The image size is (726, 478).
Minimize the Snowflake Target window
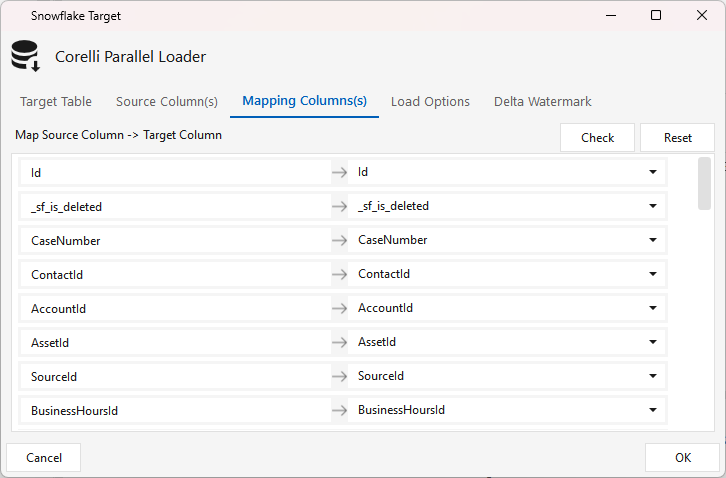click(611, 15)
